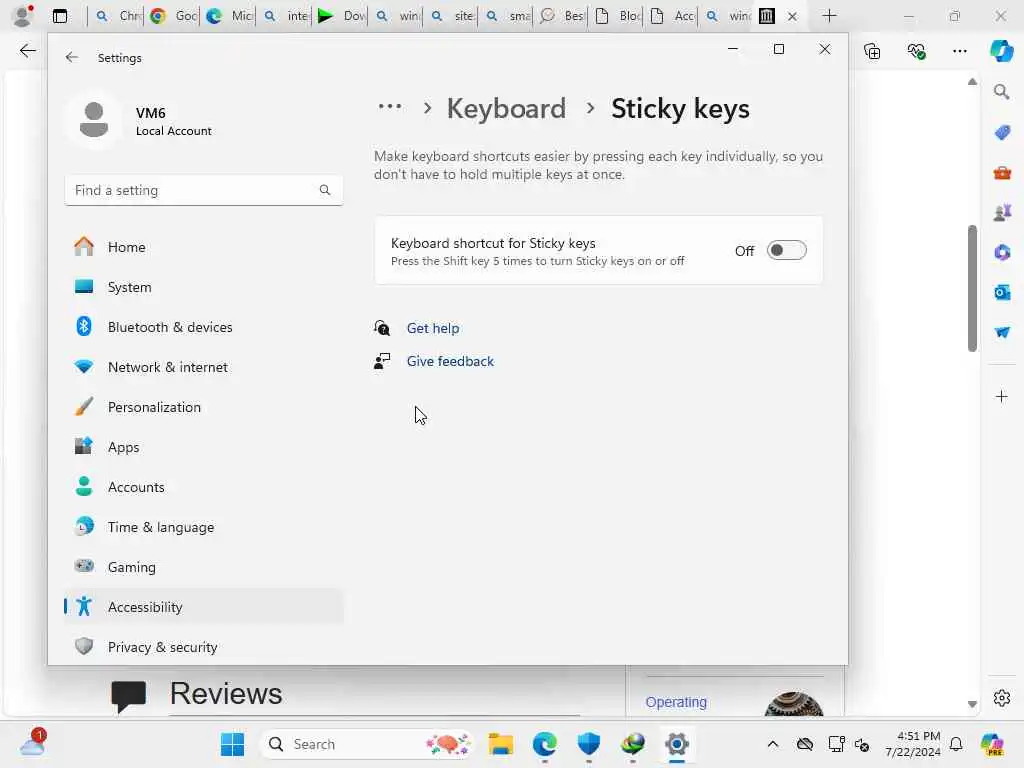The width and height of the screenshot is (1024, 768).
Task: Click Edge browser back arrow
Action: [x=27, y=51]
